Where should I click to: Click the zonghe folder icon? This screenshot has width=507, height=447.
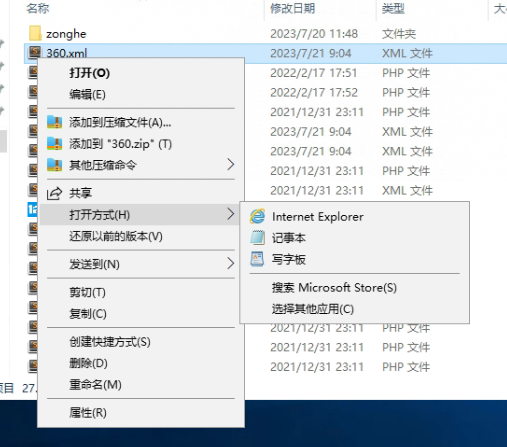pos(35,33)
